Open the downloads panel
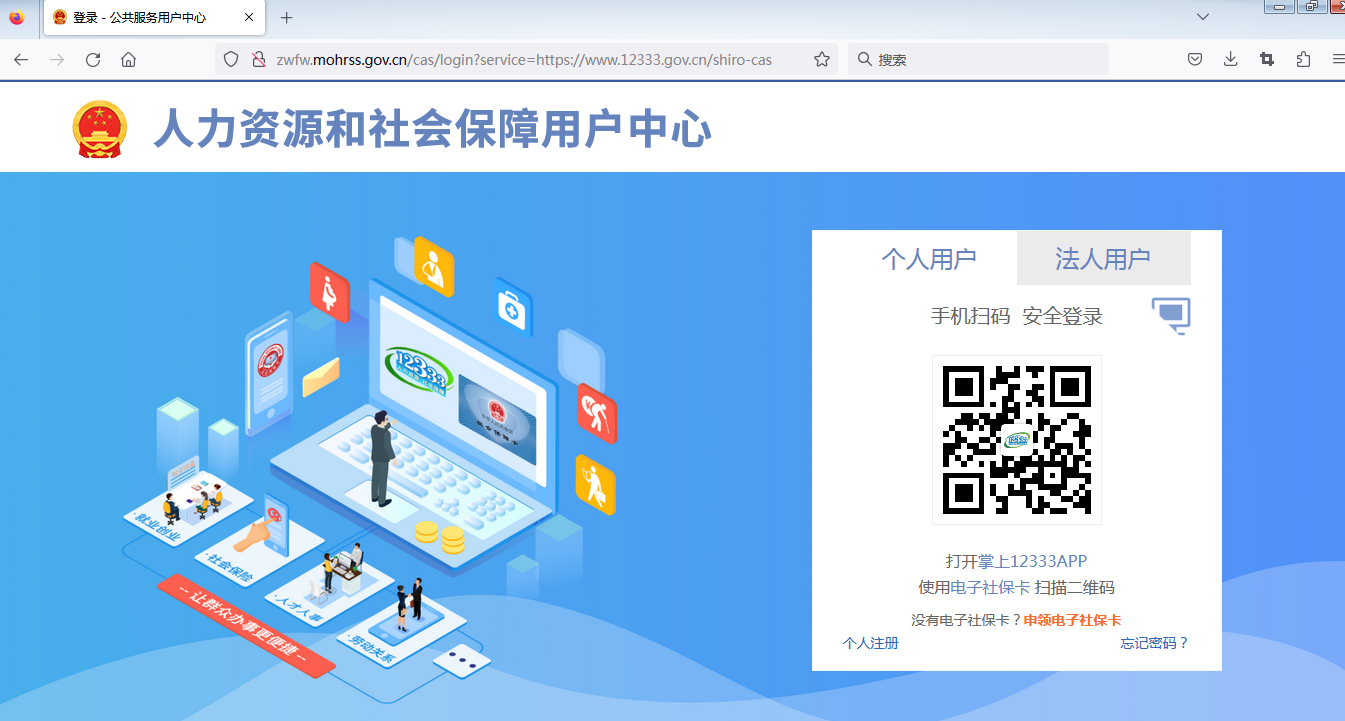The height and width of the screenshot is (721, 1345). 1231,60
